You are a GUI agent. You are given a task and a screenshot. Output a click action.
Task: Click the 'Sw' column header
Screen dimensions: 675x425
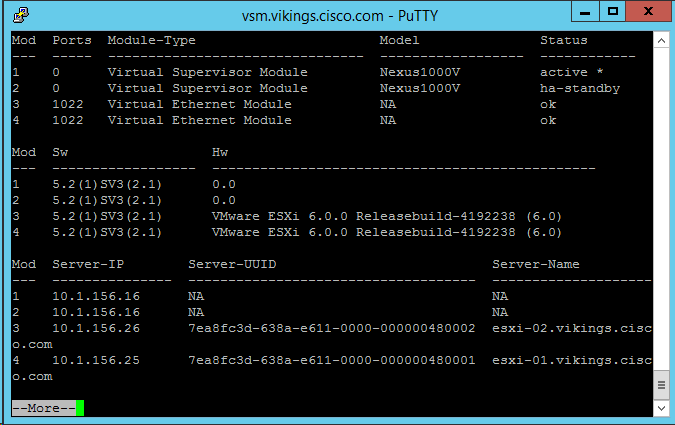coord(60,152)
